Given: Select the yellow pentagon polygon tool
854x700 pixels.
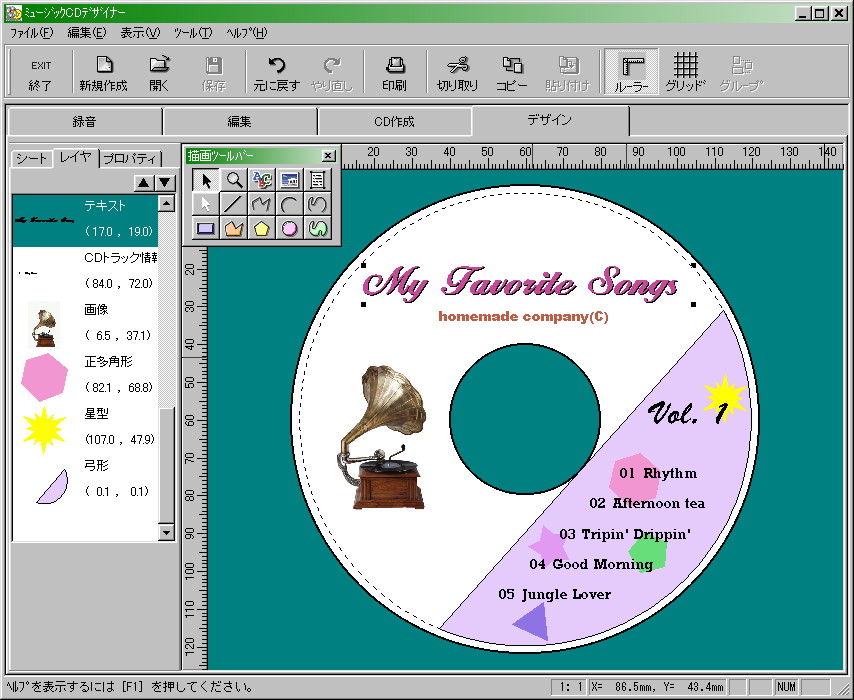Looking at the screenshot, I should tap(262, 228).
